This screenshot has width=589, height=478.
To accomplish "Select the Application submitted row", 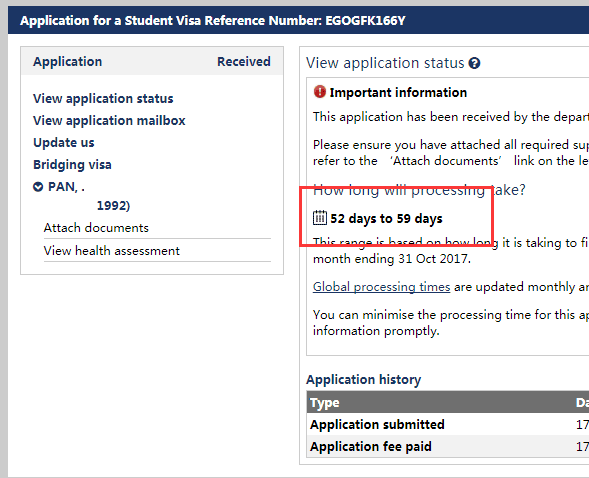I will click(x=448, y=424).
